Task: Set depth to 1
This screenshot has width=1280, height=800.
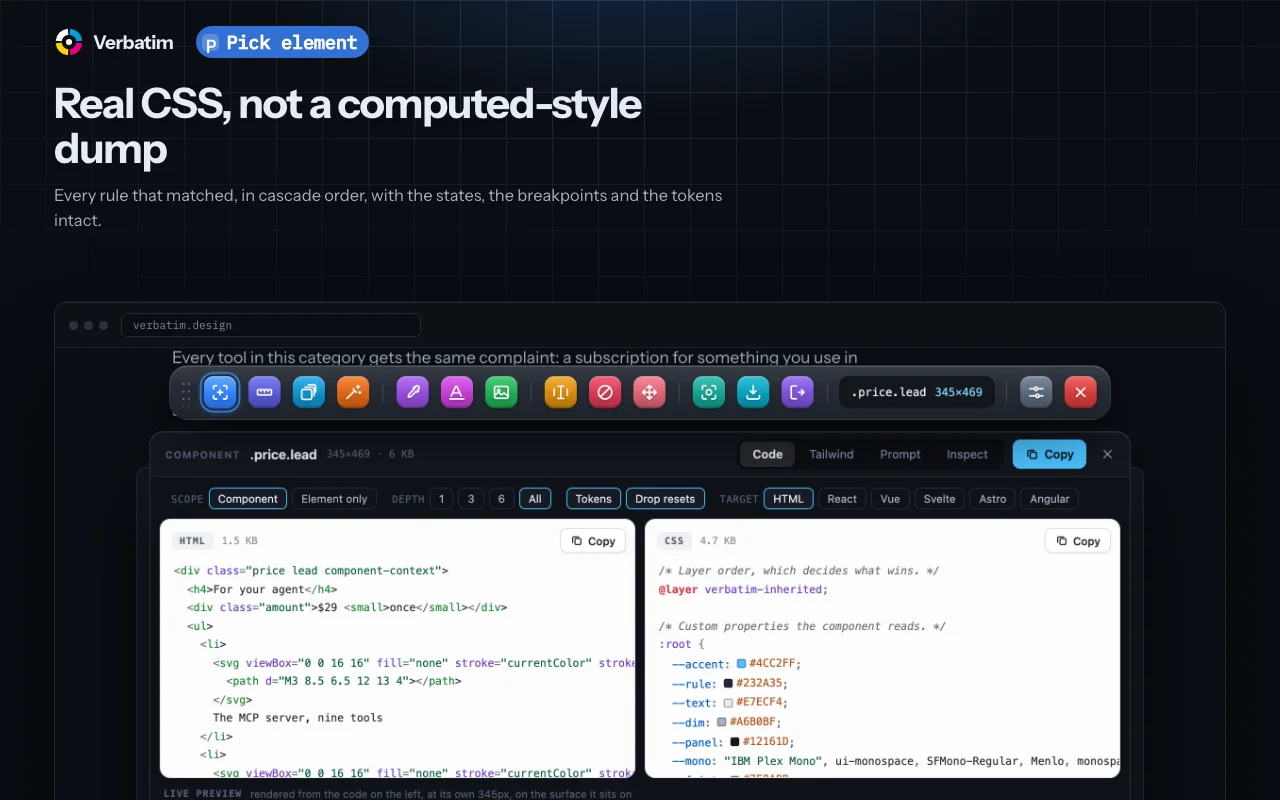Action: click(x=441, y=499)
